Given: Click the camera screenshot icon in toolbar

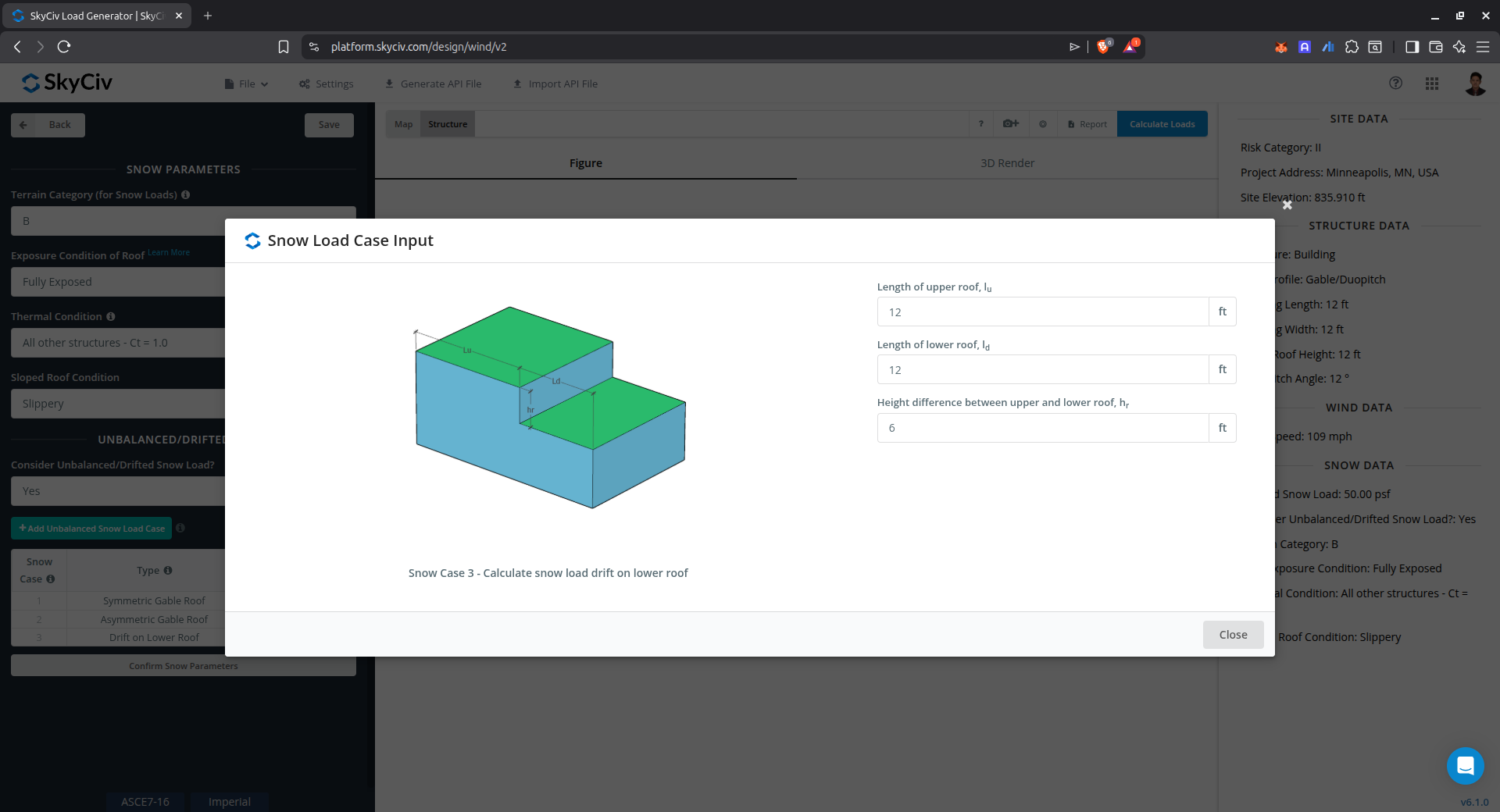Looking at the screenshot, I should pyautogui.click(x=1010, y=124).
